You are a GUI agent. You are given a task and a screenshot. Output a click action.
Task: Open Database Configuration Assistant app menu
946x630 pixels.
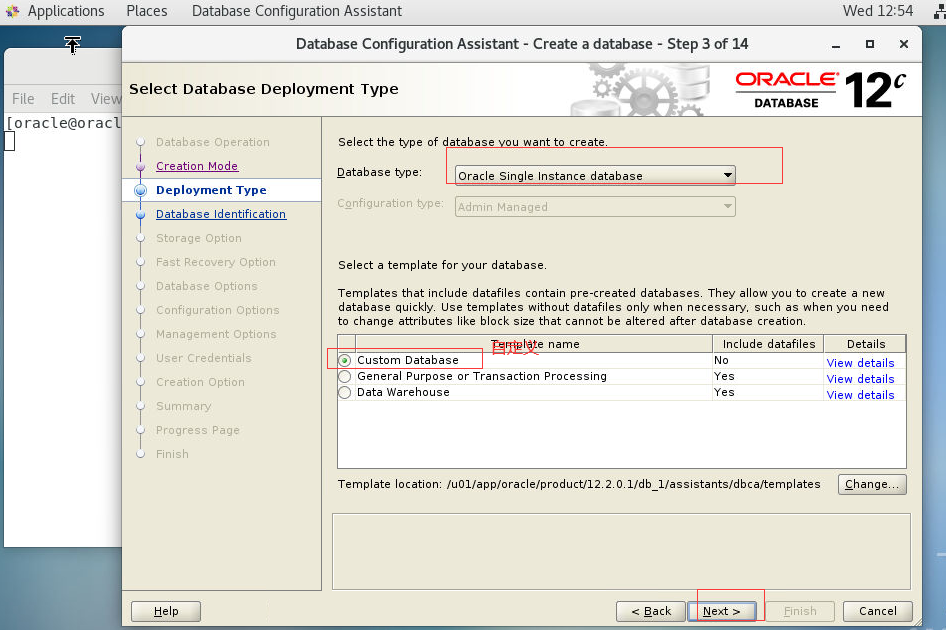point(297,11)
